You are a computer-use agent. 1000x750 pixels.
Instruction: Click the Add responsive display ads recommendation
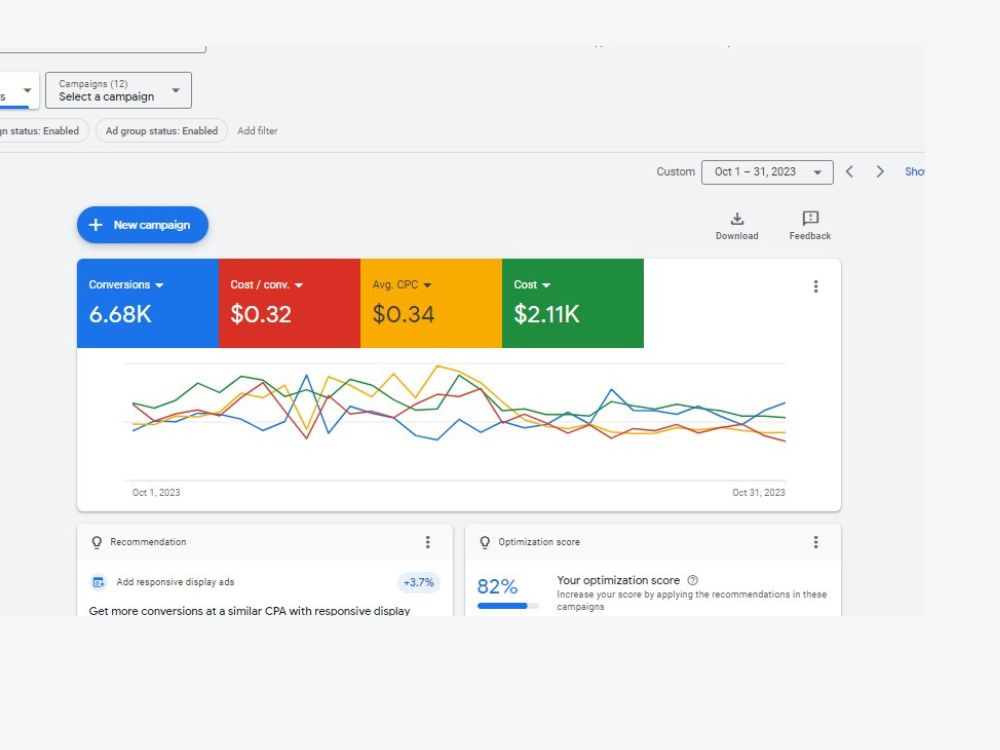175,582
